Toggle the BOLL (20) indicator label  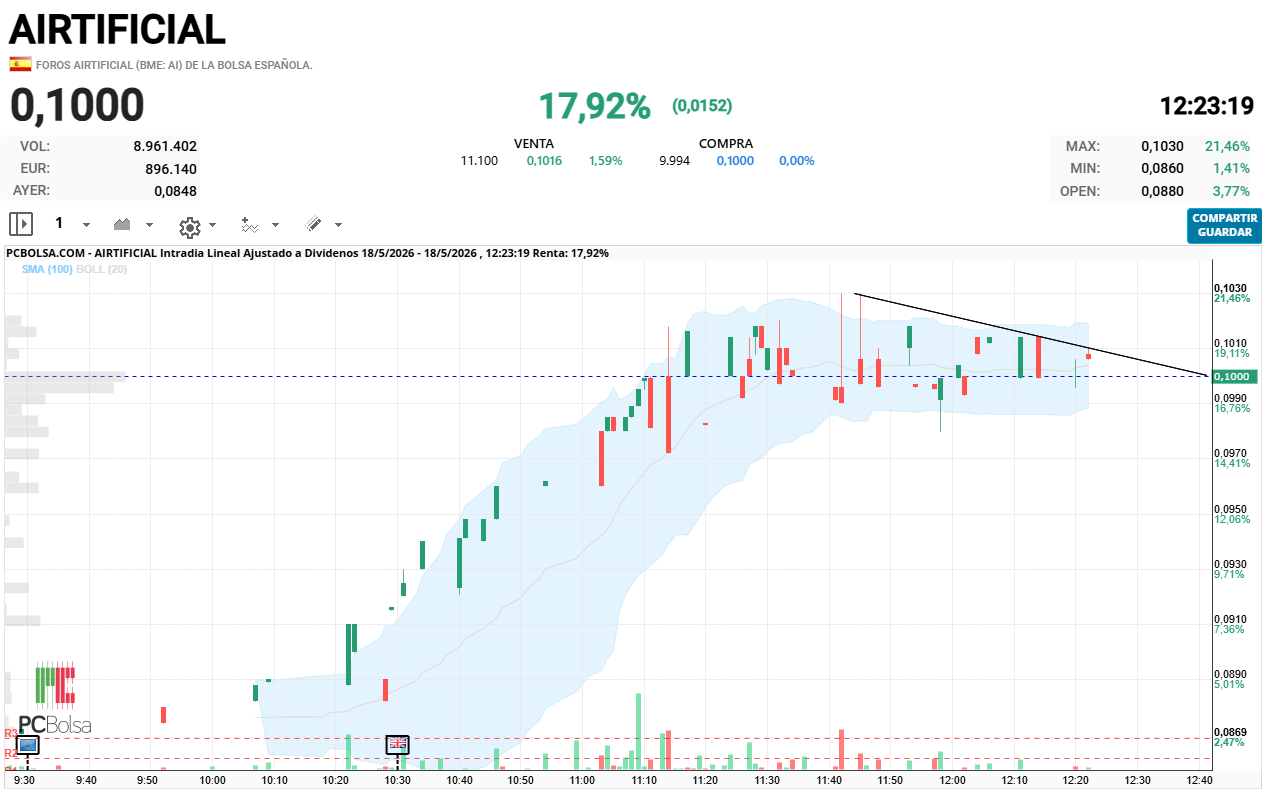coord(102,269)
